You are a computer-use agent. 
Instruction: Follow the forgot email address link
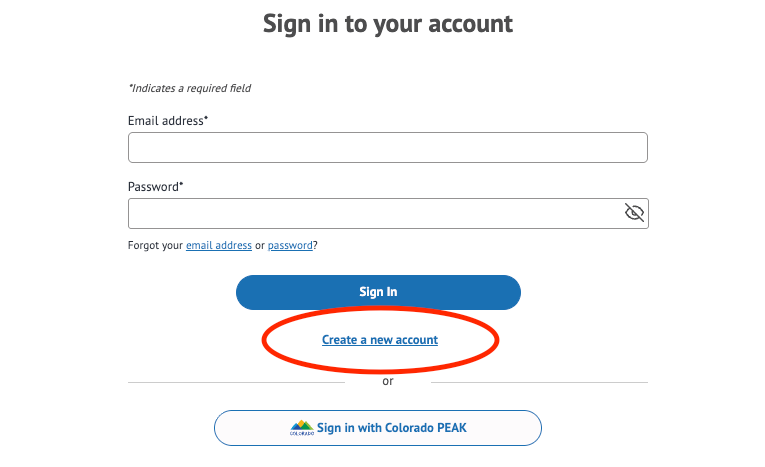pyautogui.click(x=219, y=245)
